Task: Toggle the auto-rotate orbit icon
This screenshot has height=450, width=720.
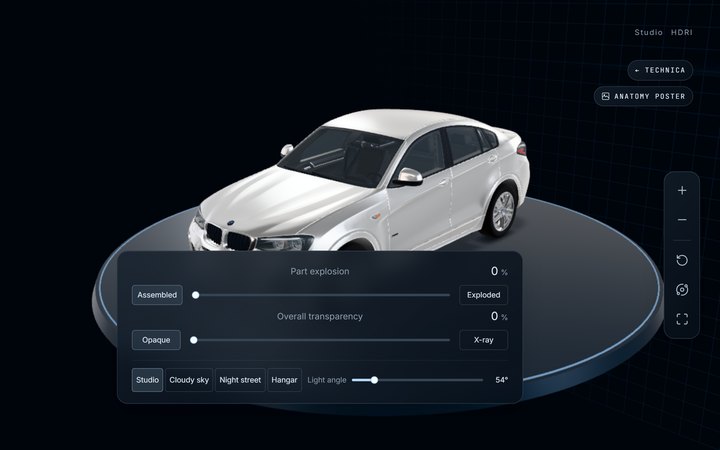Action: click(x=682, y=290)
